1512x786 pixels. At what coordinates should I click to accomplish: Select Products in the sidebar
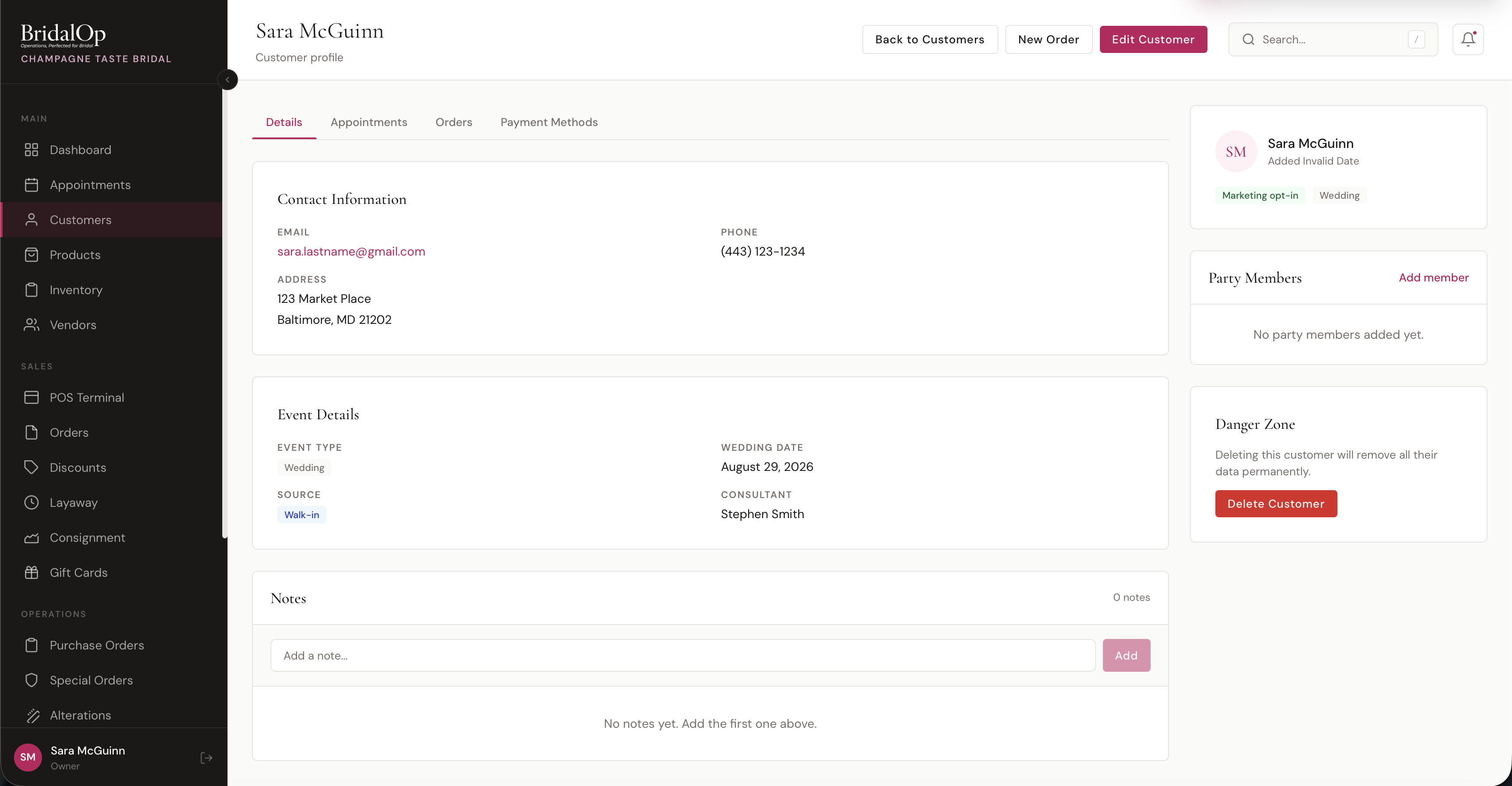(x=75, y=255)
